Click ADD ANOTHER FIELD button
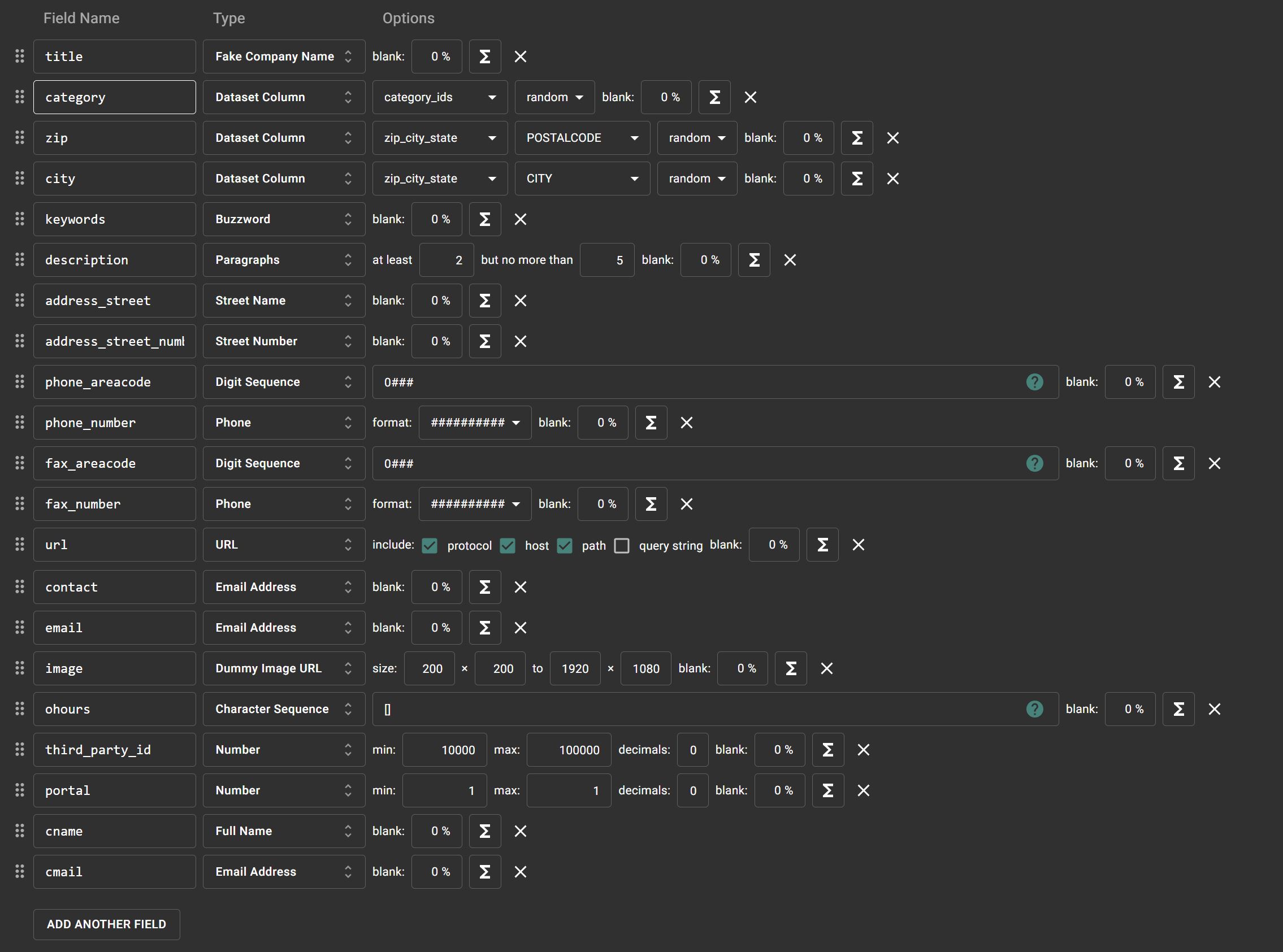 point(107,924)
